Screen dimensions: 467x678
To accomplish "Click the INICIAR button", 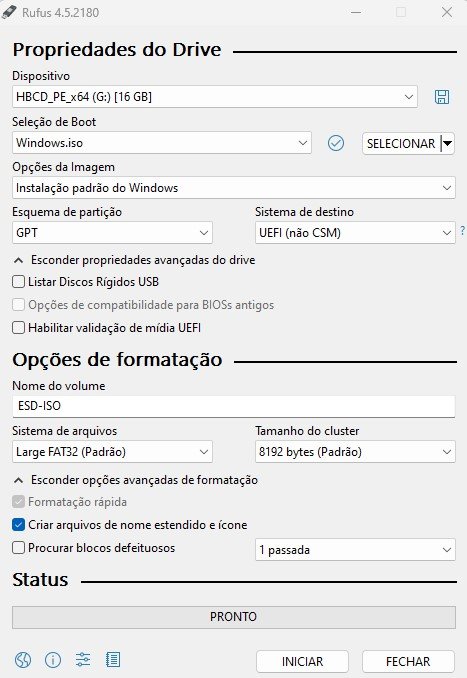I will [302, 662].
